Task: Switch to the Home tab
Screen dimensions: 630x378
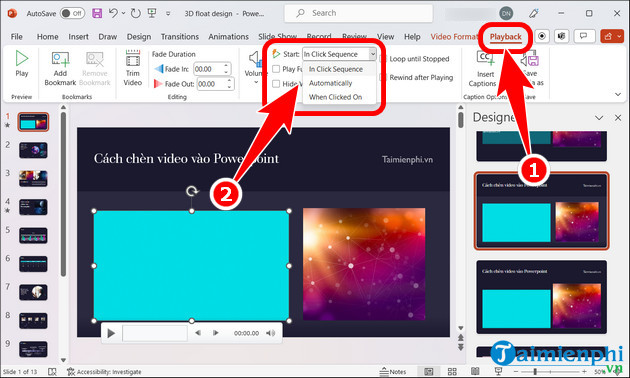Action: (x=47, y=37)
